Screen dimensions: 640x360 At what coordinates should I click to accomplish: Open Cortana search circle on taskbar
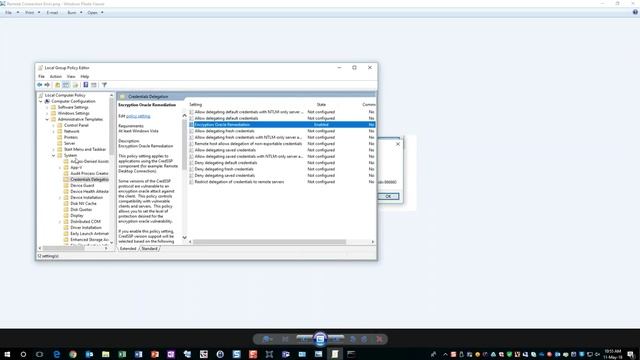click(23, 354)
